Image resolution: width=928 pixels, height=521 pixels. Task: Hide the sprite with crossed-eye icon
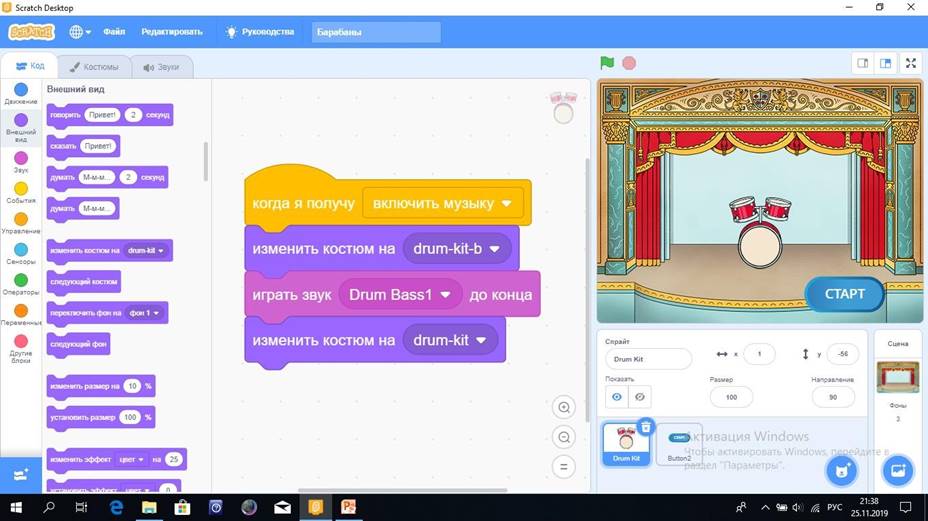point(640,397)
